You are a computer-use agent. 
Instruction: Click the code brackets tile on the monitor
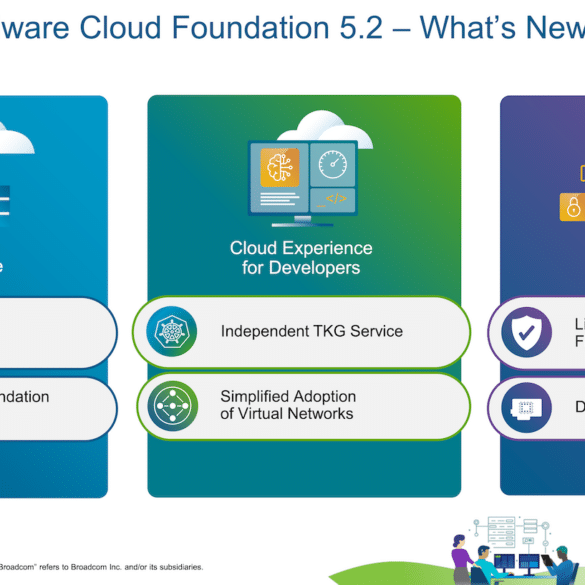332,200
